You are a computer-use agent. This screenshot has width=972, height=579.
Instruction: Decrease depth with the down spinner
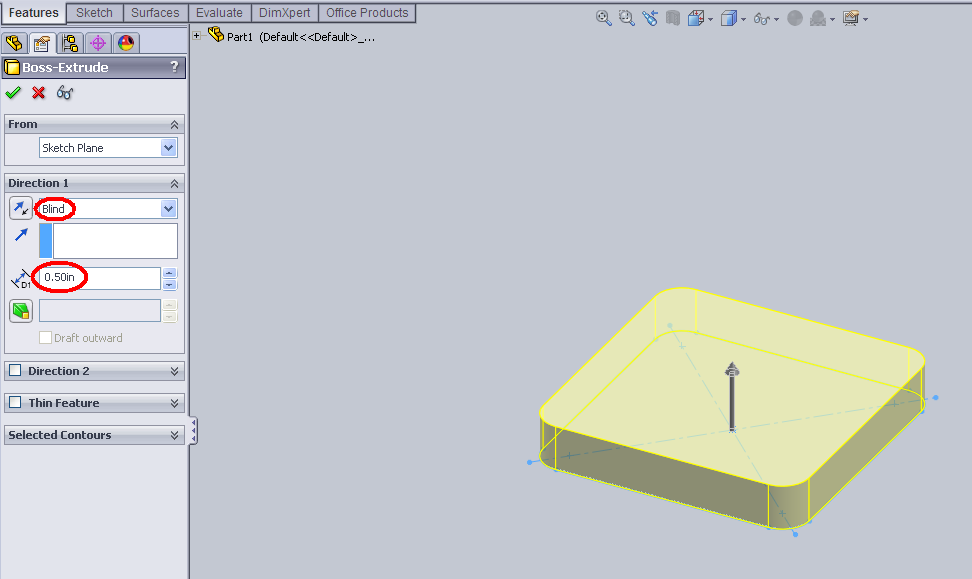tap(169, 285)
